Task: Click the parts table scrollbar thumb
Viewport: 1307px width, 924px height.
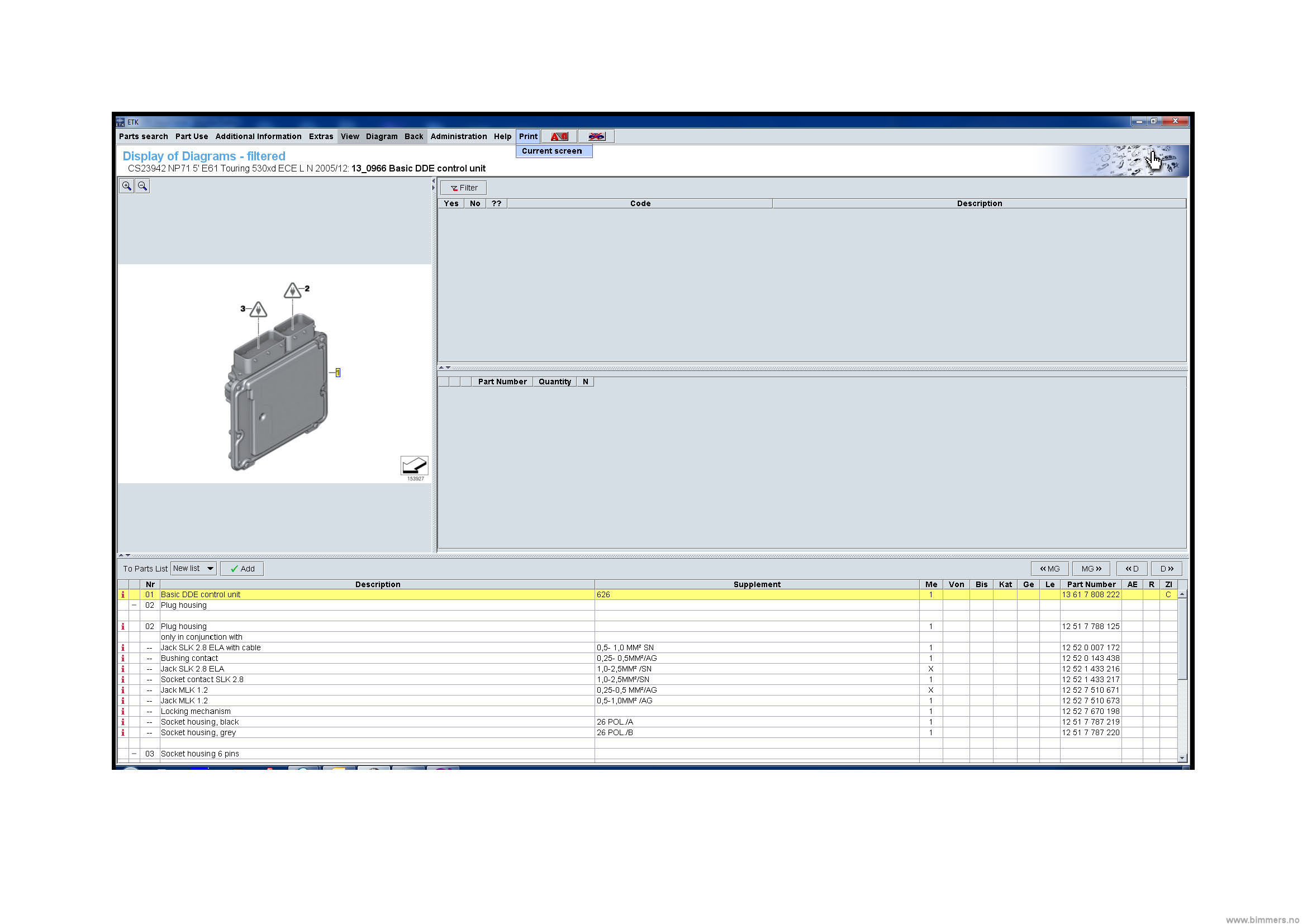Action: pos(1182,639)
